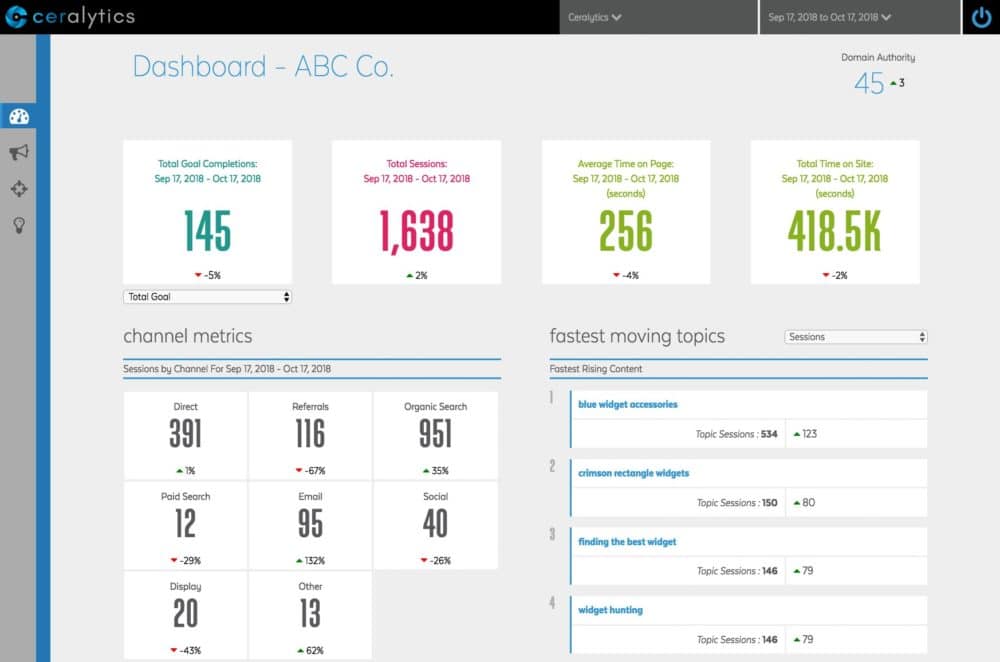The height and width of the screenshot is (662, 1000).
Task: Click the Total Sessions metric card
Action: (x=416, y=212)
